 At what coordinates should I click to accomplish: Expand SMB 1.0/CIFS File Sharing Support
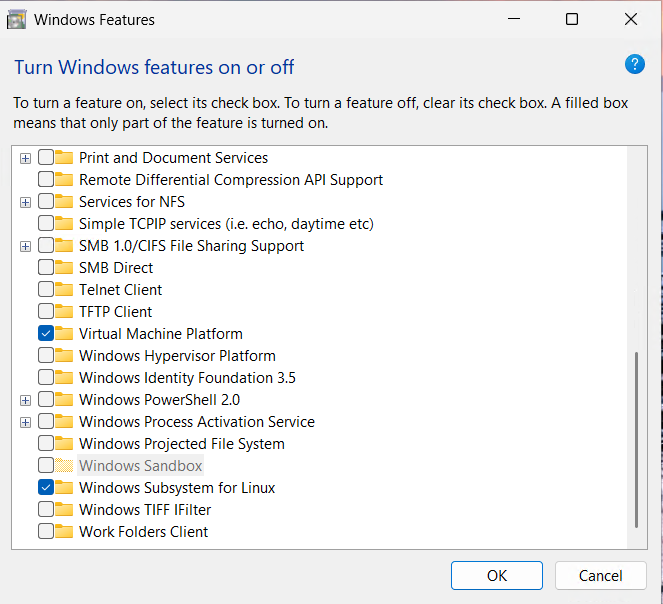(x=25, y=246)
